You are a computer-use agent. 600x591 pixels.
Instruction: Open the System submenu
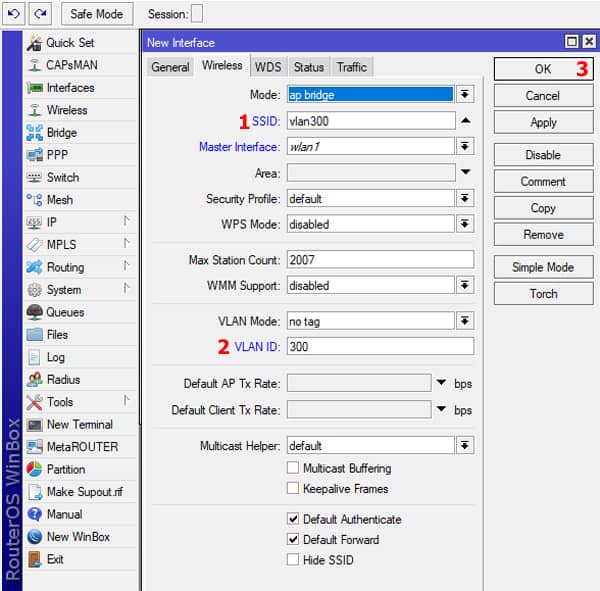[81, 290]
